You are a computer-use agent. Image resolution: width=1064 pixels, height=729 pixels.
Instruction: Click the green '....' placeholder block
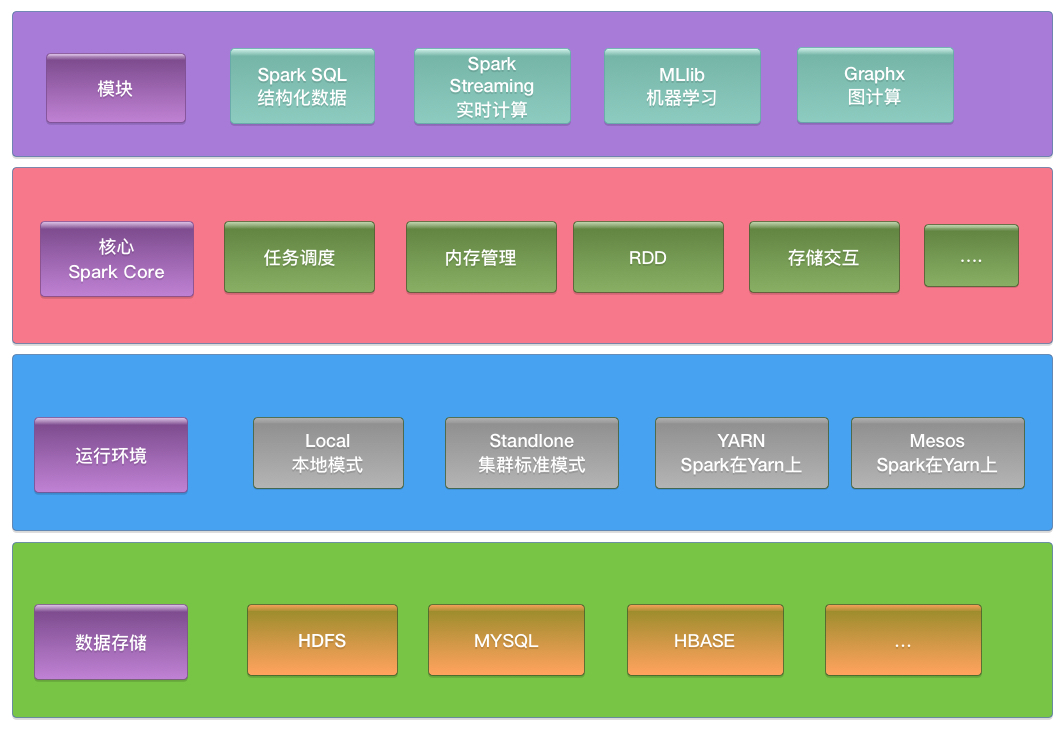point(971,255)
